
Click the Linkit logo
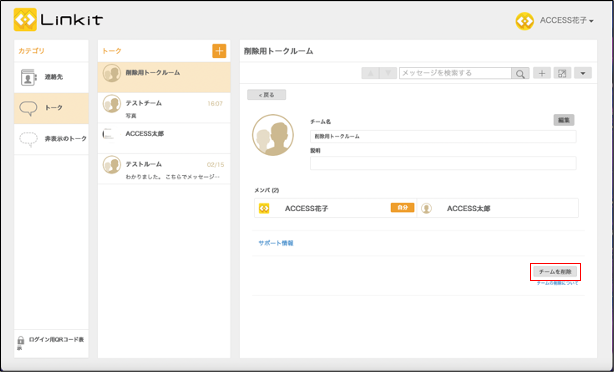pos(58,20)
